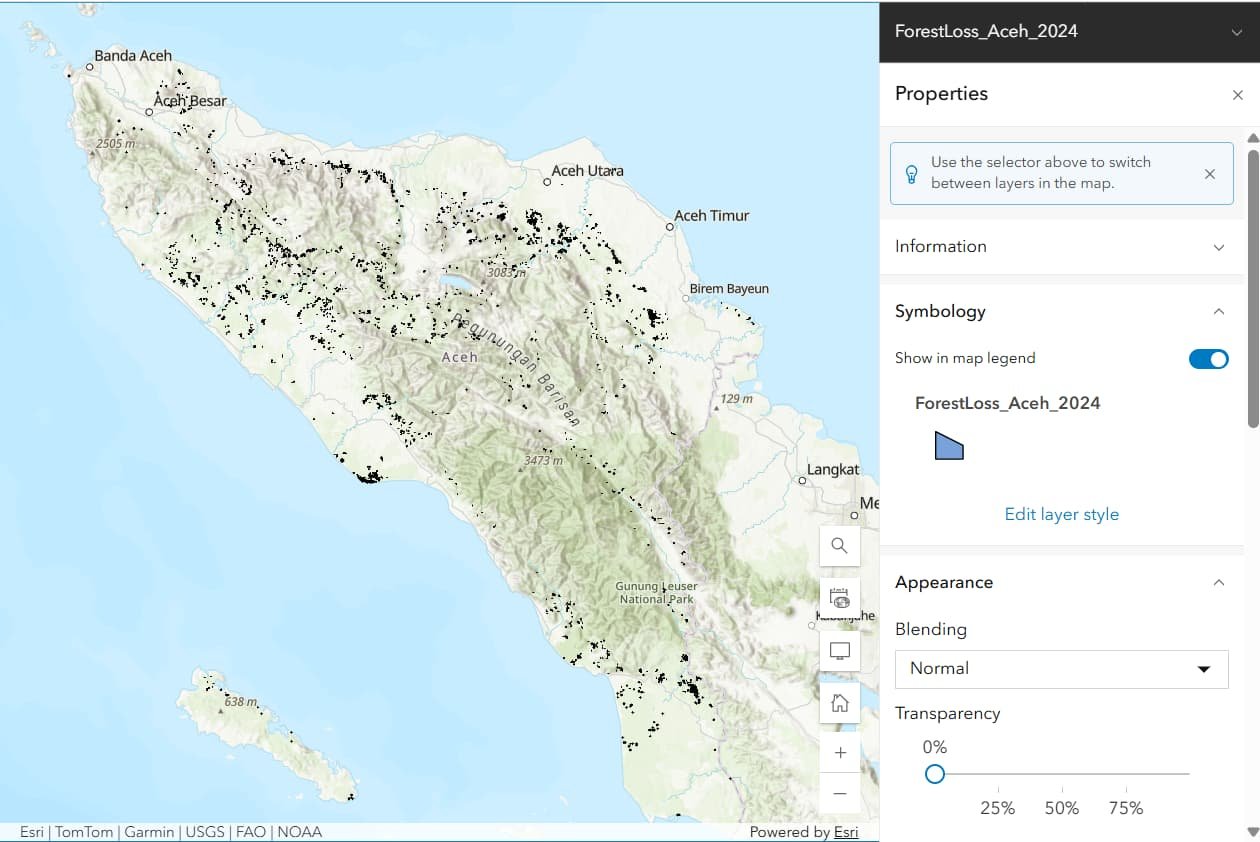Image resolution: width=1260 pixels, height=842 pixels.
Task: Toggle Show in map legend switch
Action: click(1208, 359)
